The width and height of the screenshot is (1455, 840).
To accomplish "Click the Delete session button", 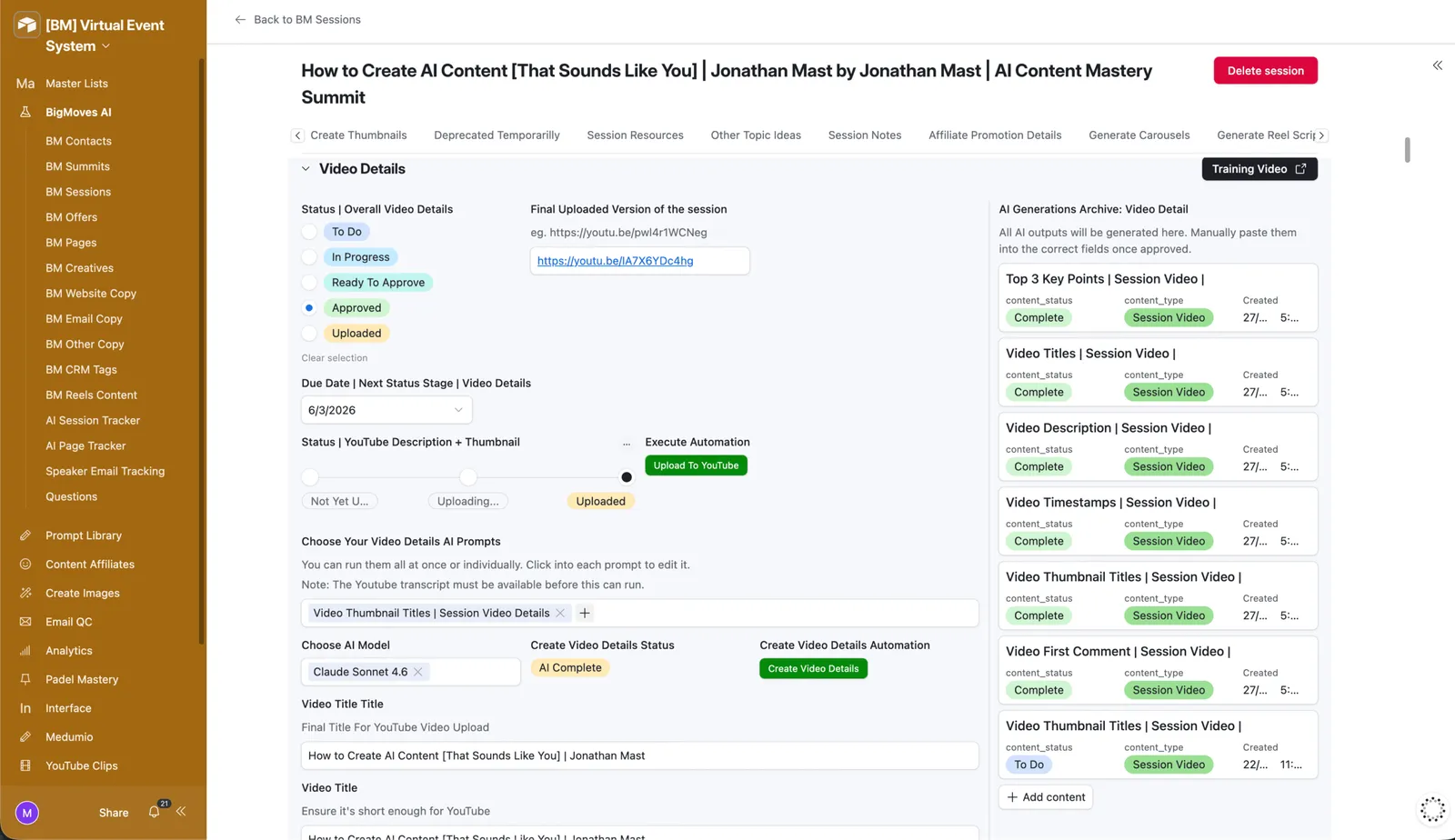I will (1265, 71).
